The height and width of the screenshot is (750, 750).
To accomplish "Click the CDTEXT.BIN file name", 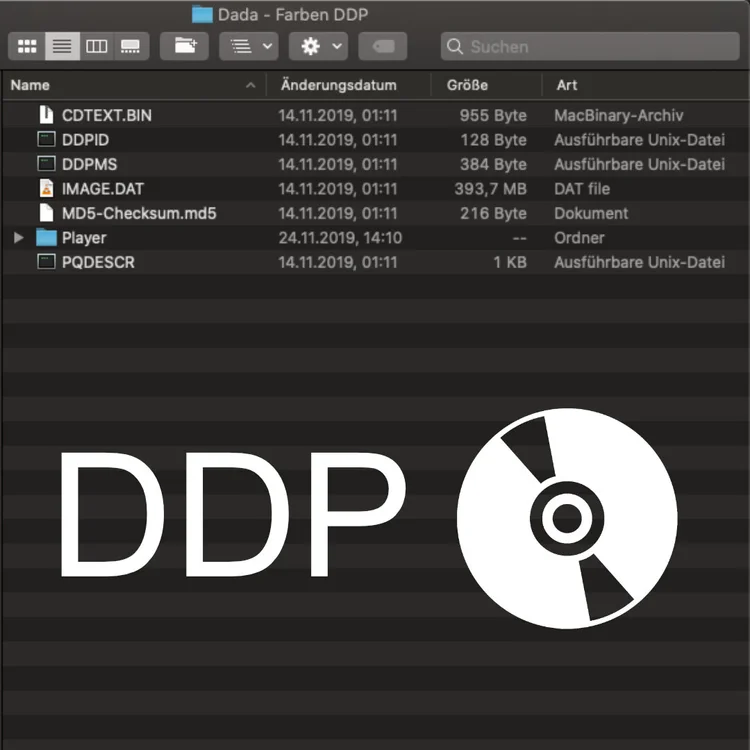I will pos(107,115).
